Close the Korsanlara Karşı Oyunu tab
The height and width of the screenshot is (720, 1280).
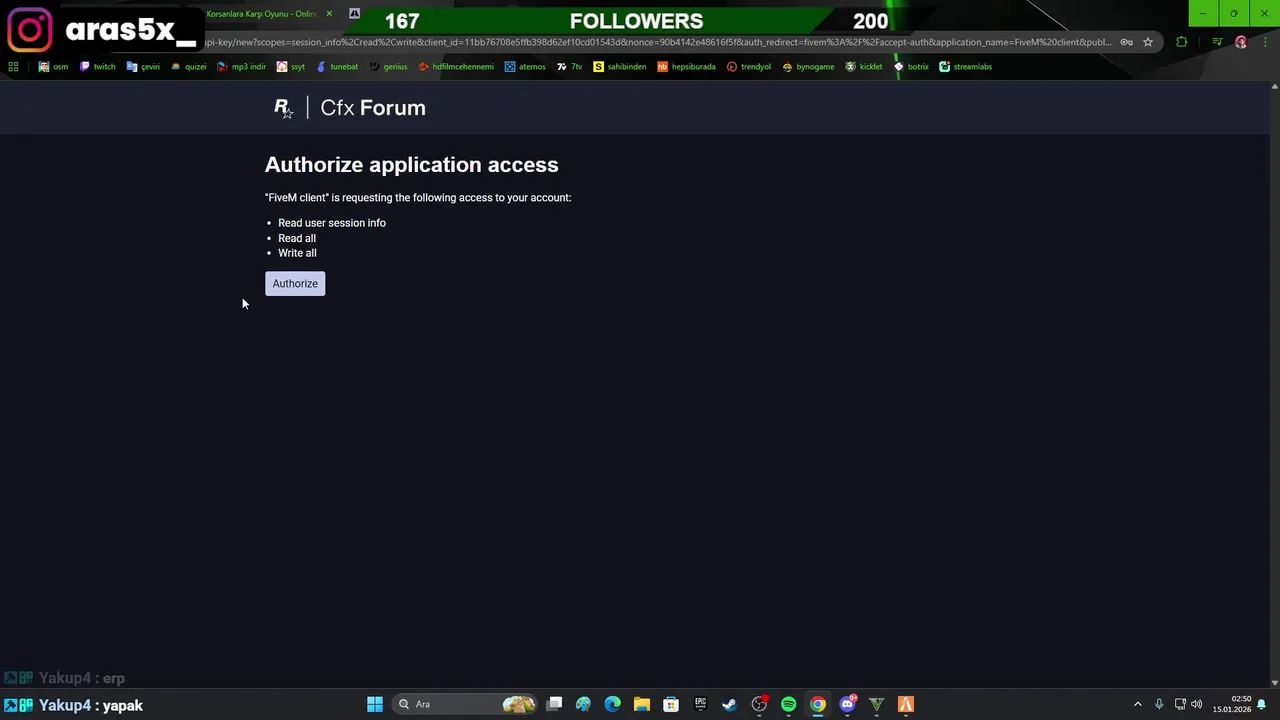pos(329,14)
